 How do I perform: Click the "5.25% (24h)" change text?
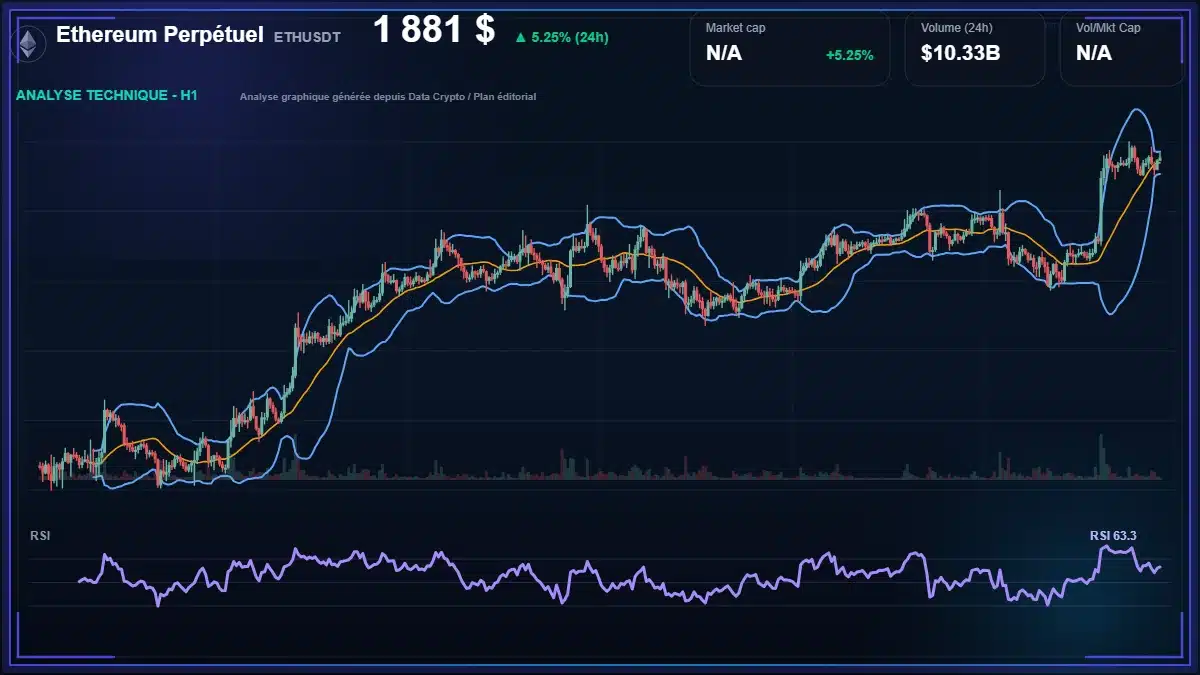click(570, 38)
